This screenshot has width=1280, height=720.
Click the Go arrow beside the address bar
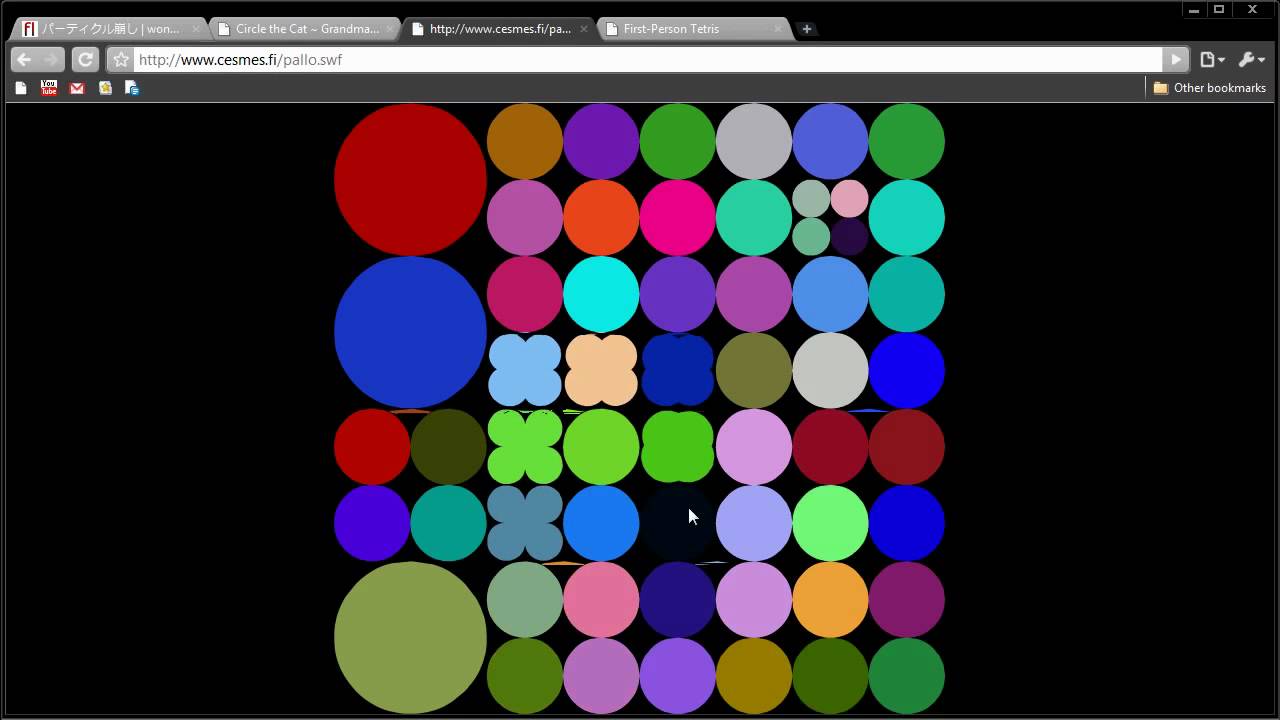pyautogui.click(x=1176, y=60)
